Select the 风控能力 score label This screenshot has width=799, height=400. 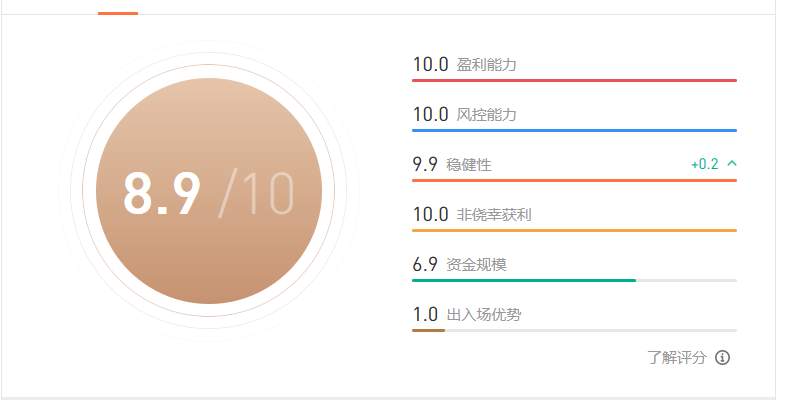pyautogui.click(x=486, y=115)
